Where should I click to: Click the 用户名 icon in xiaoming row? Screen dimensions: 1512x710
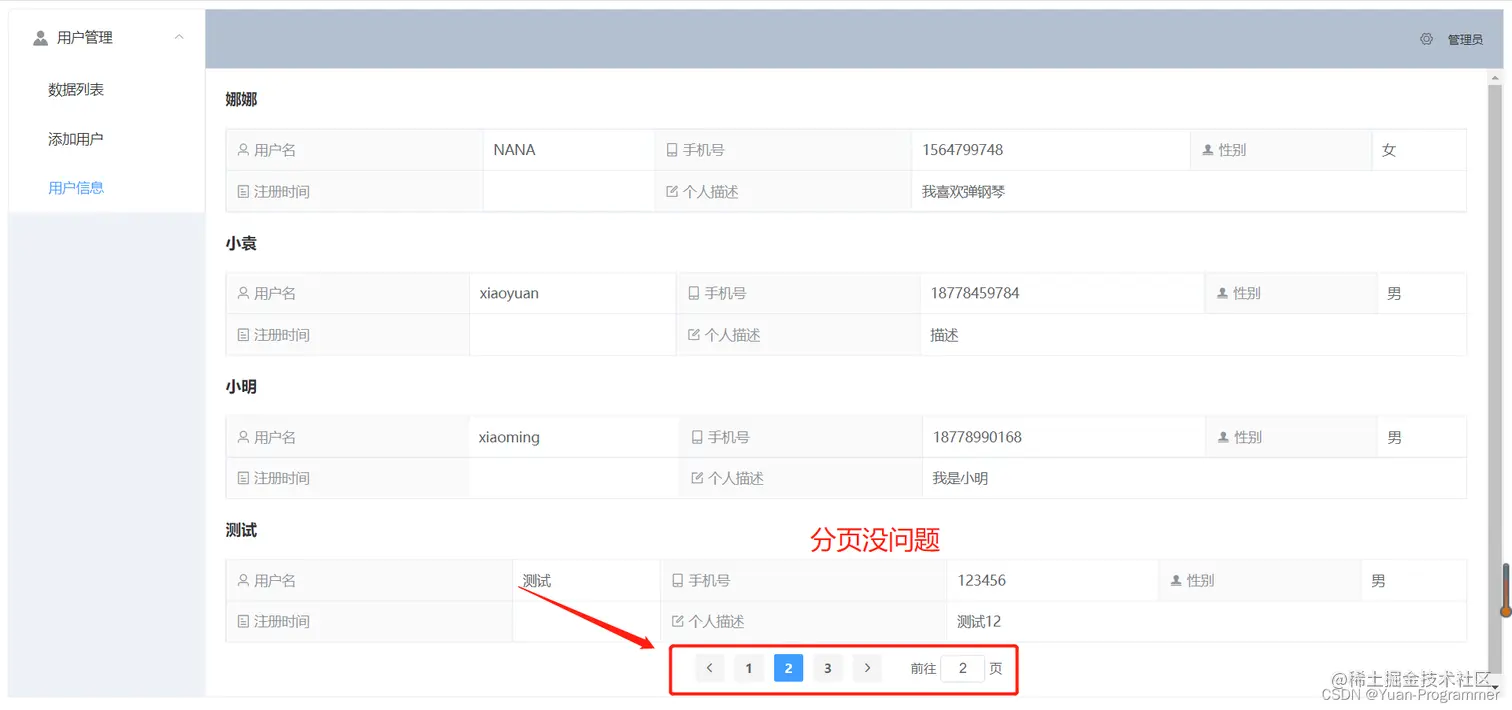[x=243, y=437]
